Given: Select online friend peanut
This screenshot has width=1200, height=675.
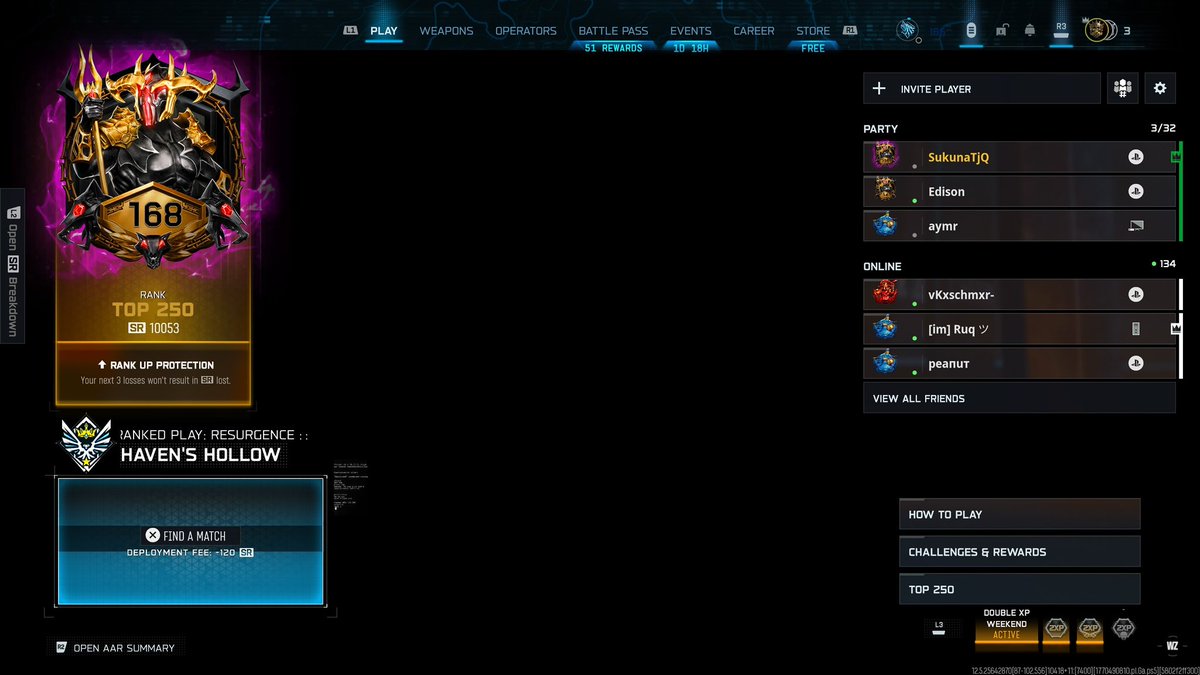Looking at the screenshot, I should point(1020,363).
